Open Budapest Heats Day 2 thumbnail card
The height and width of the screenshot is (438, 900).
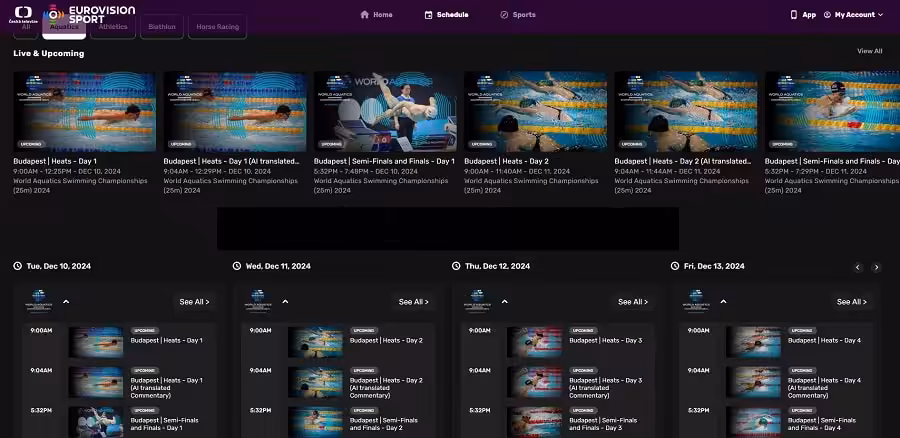(536, 111)
